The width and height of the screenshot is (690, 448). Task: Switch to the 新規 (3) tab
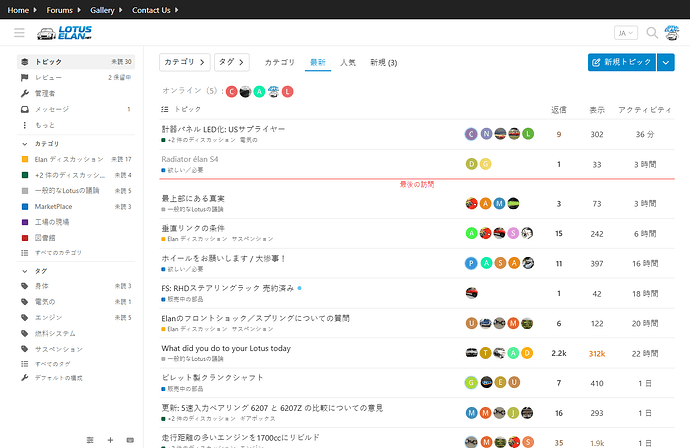click(384, 62)
